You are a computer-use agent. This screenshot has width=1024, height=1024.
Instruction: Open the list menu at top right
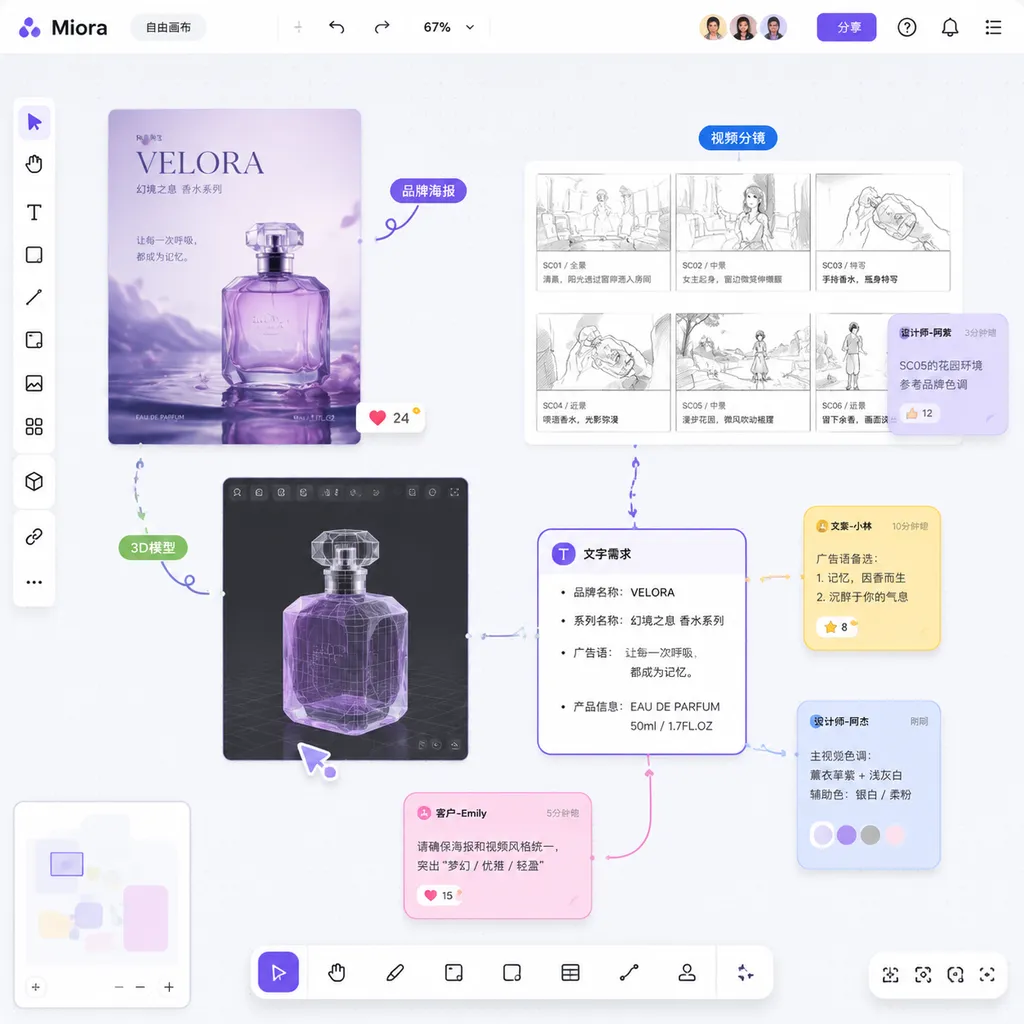click(993, 27)
